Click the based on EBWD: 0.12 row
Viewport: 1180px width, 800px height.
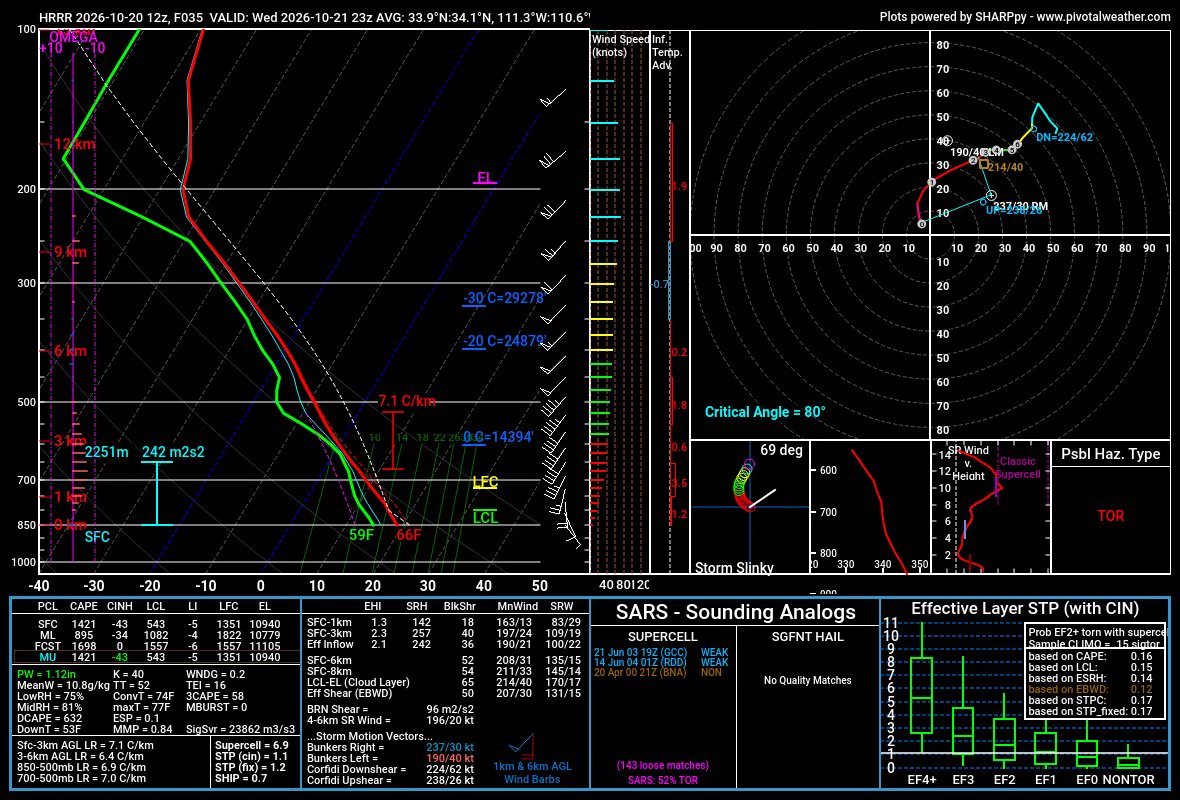click(1090, 689)
